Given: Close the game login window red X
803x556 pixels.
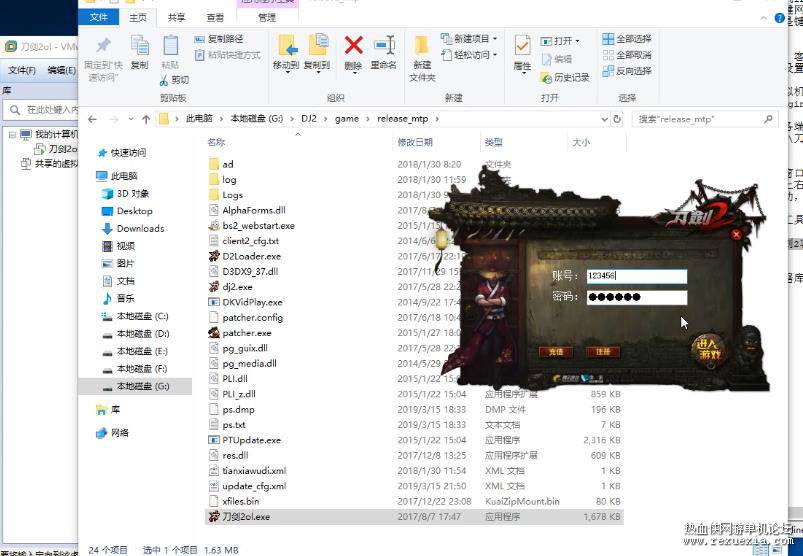Looking at the screenshot, I should (x=736, y=234).
